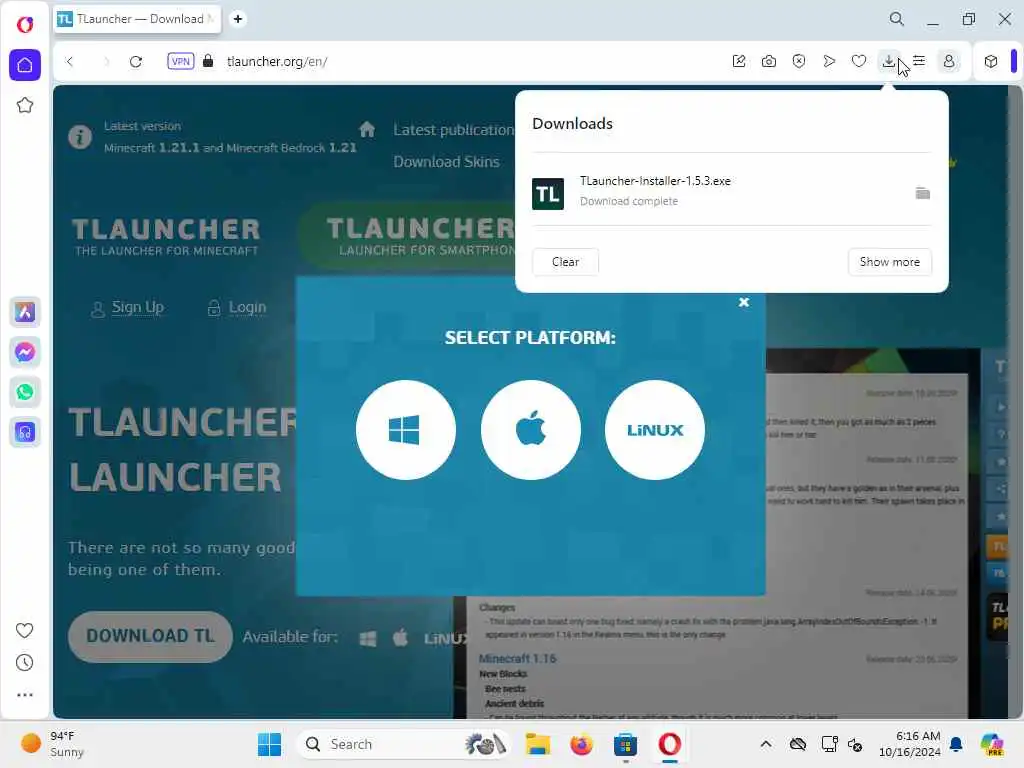This screenshot has height=768, width=1024.
Task: Clear the downloads list
Action: point(565,262)
